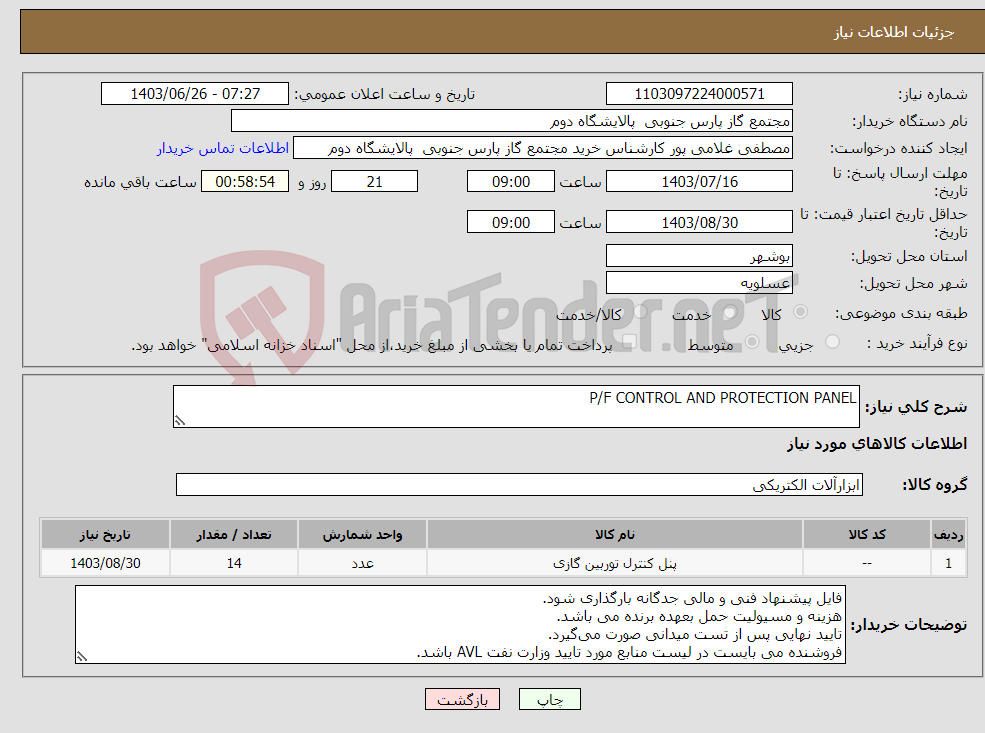Screen dimensions: 985x733
Task: Click the resize handle of buyer notes box
Action: [x=82, y=656]
